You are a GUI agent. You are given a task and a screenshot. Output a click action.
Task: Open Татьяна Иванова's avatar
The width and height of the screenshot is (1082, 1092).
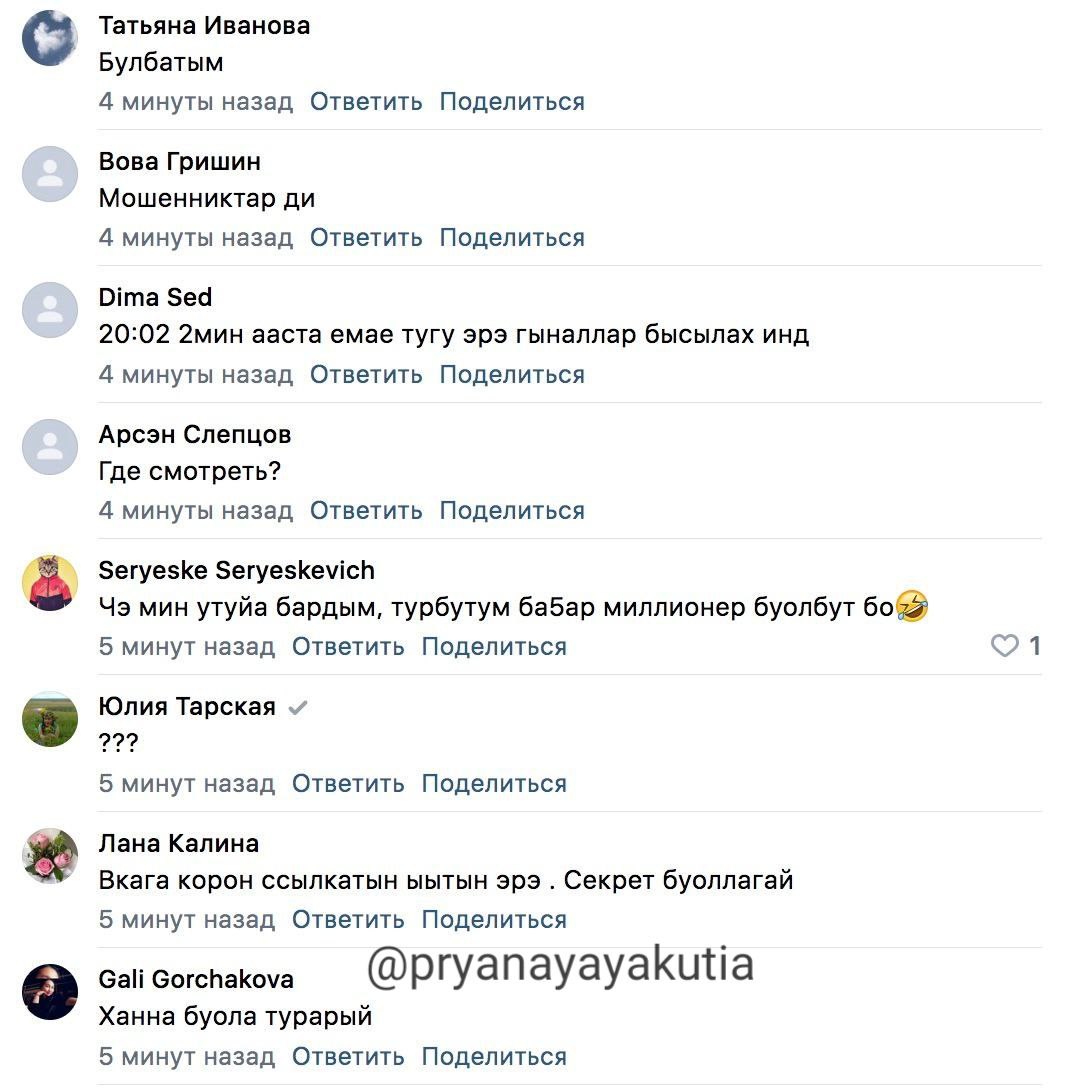[50, 38]
